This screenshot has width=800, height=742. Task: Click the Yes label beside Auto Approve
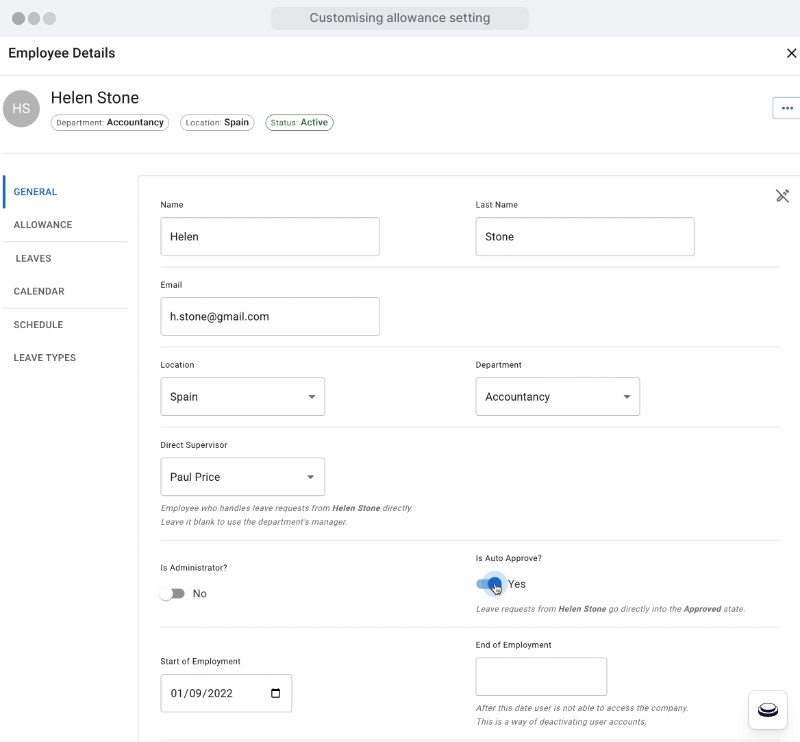tap(516, 584)
